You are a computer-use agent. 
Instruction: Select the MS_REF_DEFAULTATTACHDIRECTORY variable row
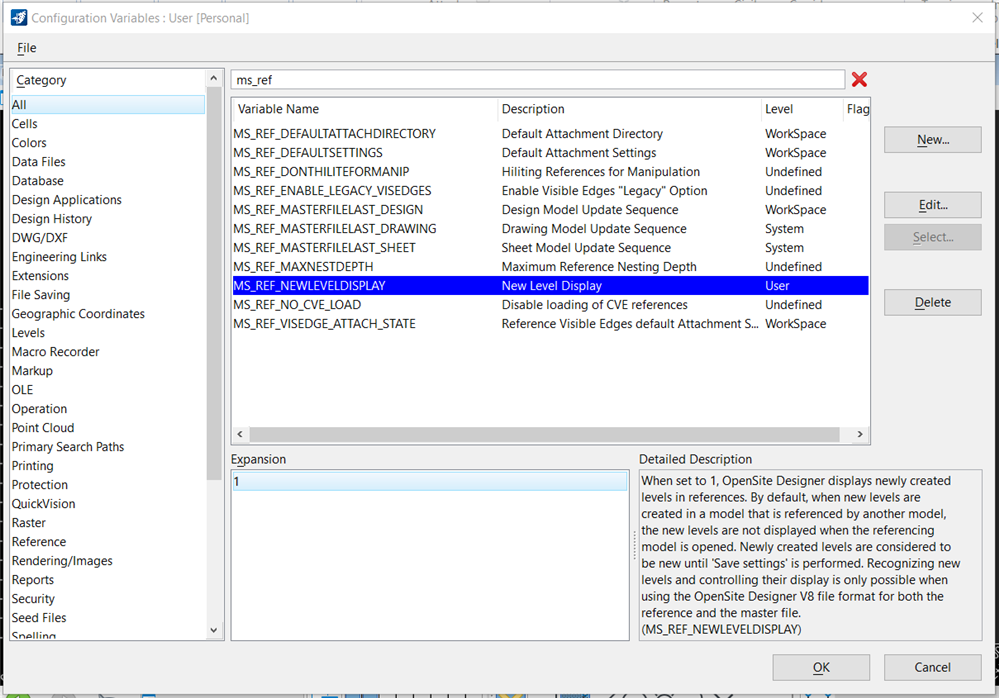coord(550,134)
